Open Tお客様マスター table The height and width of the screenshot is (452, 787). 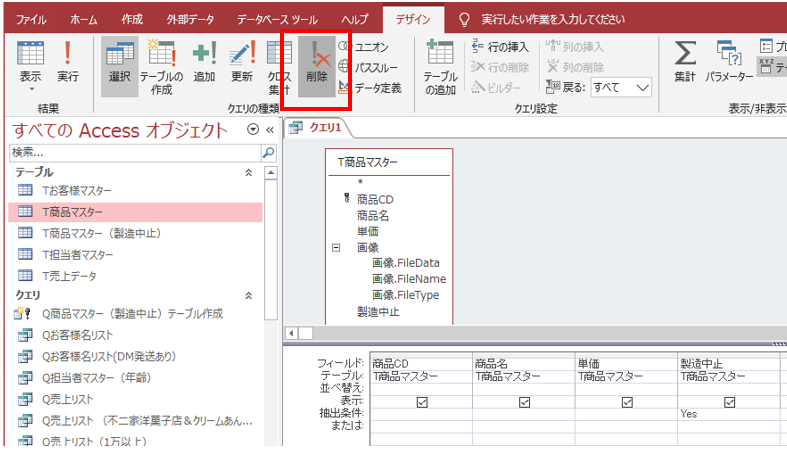[x=76, y=191]
